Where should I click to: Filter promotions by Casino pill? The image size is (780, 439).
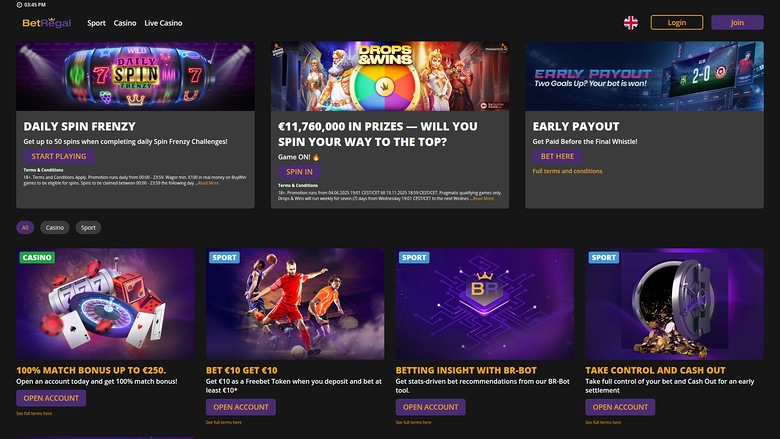(55, 227)
